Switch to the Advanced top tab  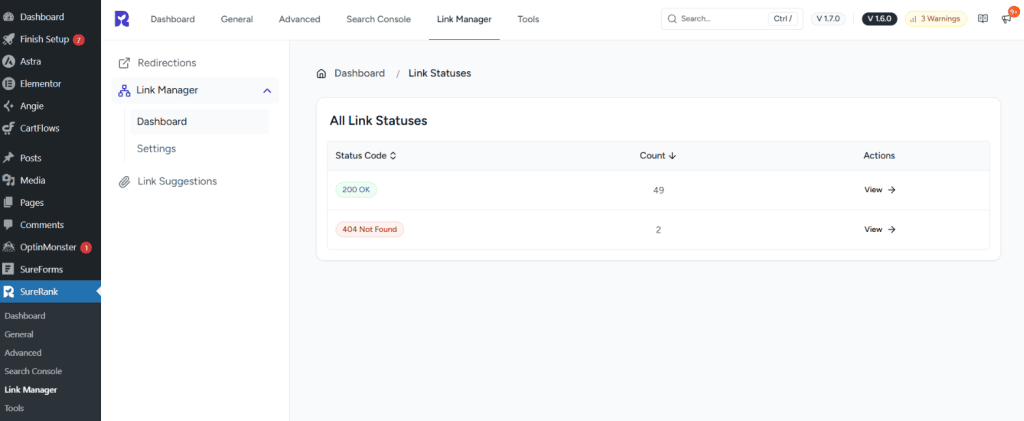tap(300, 20)
